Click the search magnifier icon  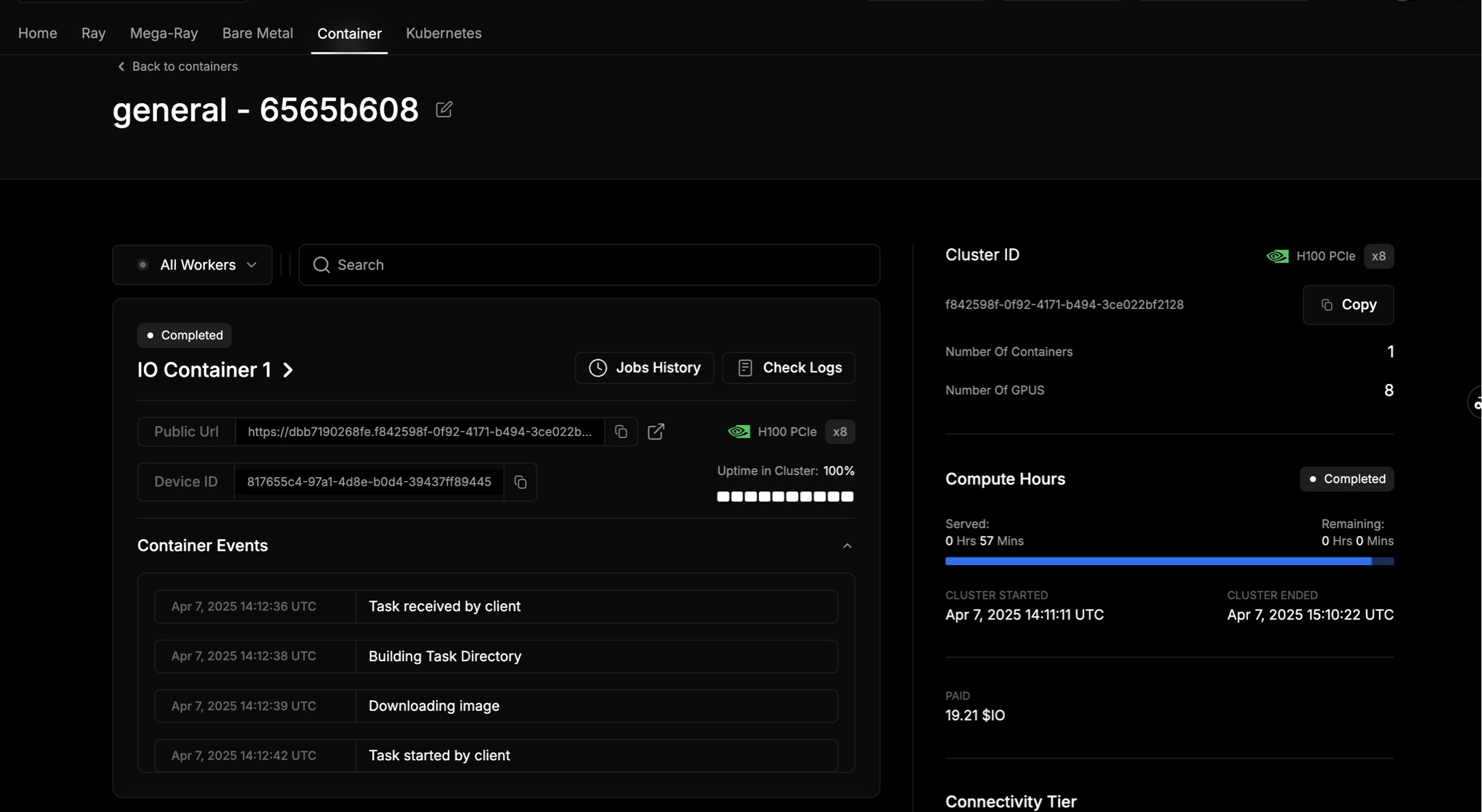(x=322, y=265)
